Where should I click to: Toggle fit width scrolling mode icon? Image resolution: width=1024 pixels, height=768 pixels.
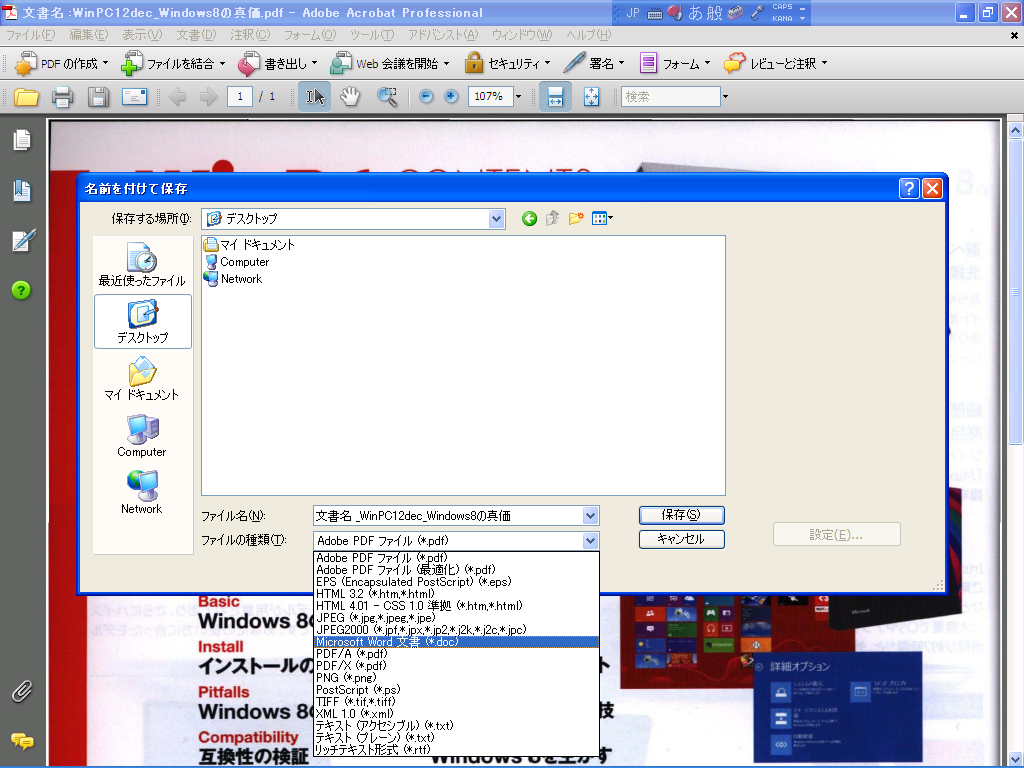555,97
